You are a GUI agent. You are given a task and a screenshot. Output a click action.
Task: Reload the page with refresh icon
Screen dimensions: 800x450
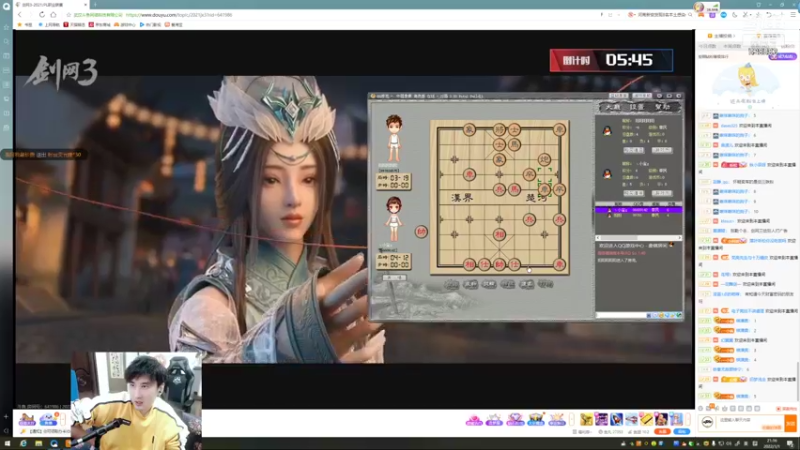[42, 15]
